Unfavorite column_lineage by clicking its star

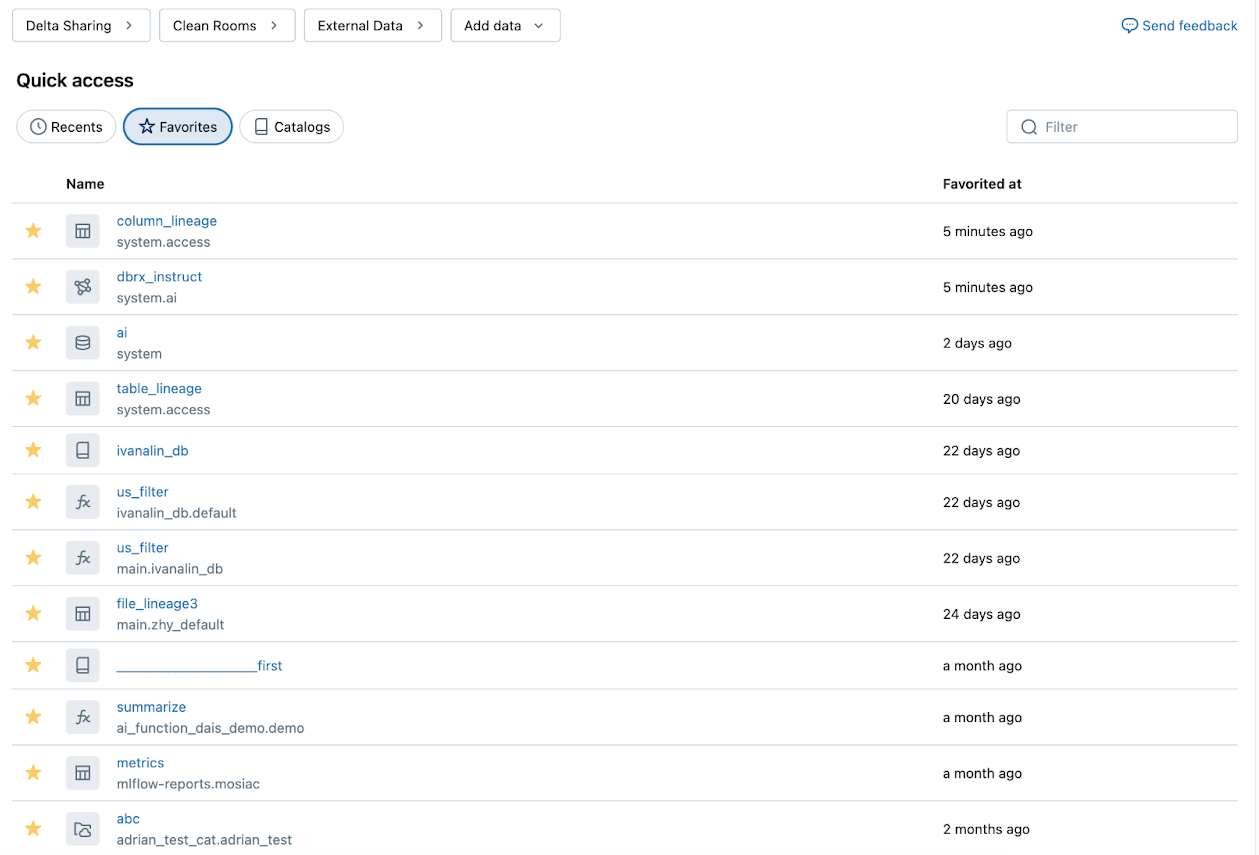[33, 231]
